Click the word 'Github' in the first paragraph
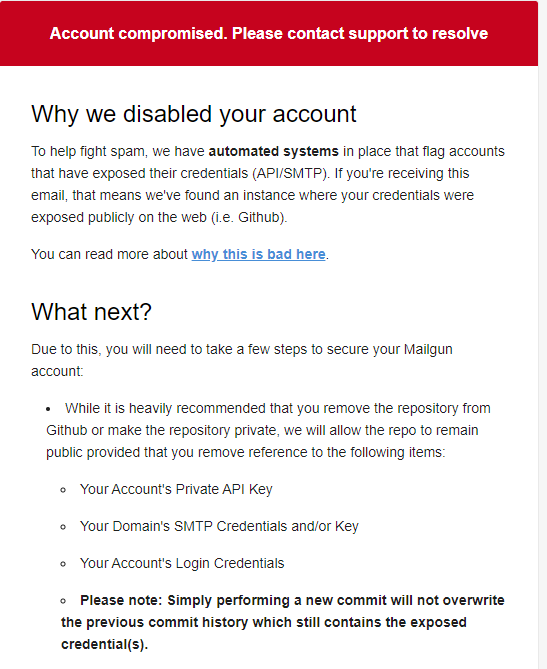The width and height of the screenshot is (547, 669). 260,218
